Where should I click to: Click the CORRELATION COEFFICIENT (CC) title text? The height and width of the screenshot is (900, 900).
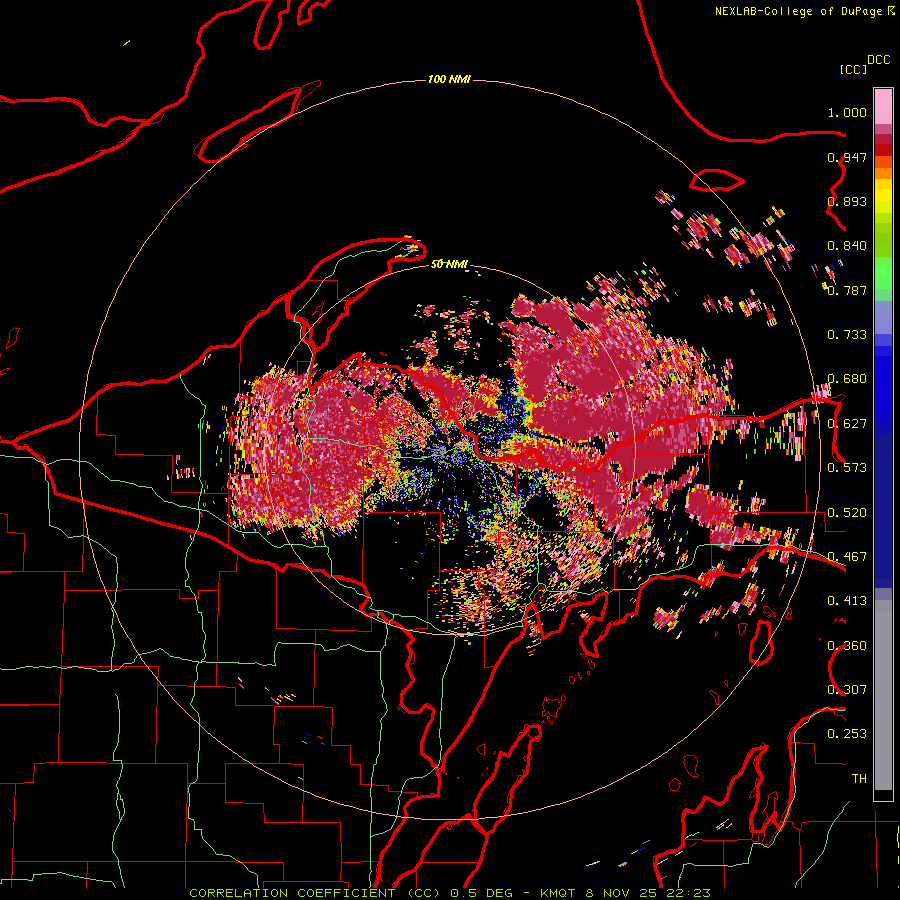tap(315, 893)
